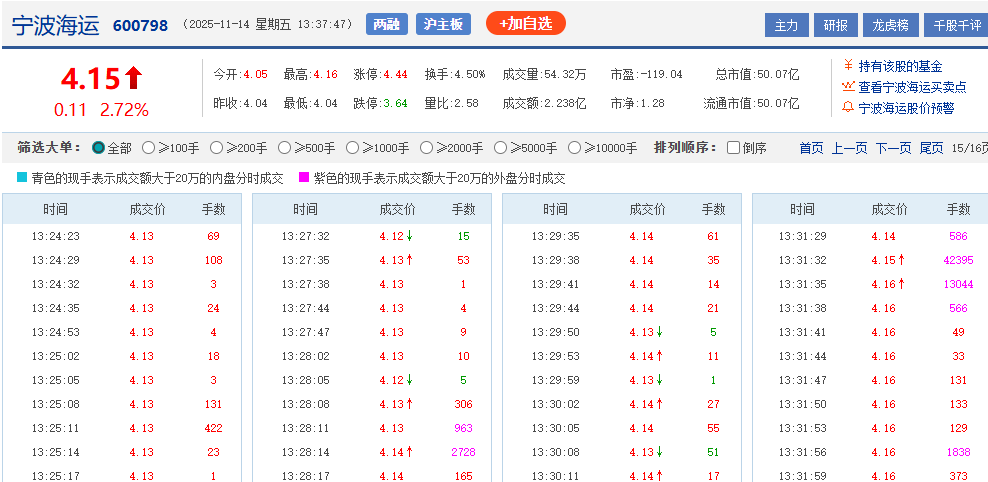Click the 2.72% change percentage
This screenshot has width=988, height=482.
pos(124,110)
